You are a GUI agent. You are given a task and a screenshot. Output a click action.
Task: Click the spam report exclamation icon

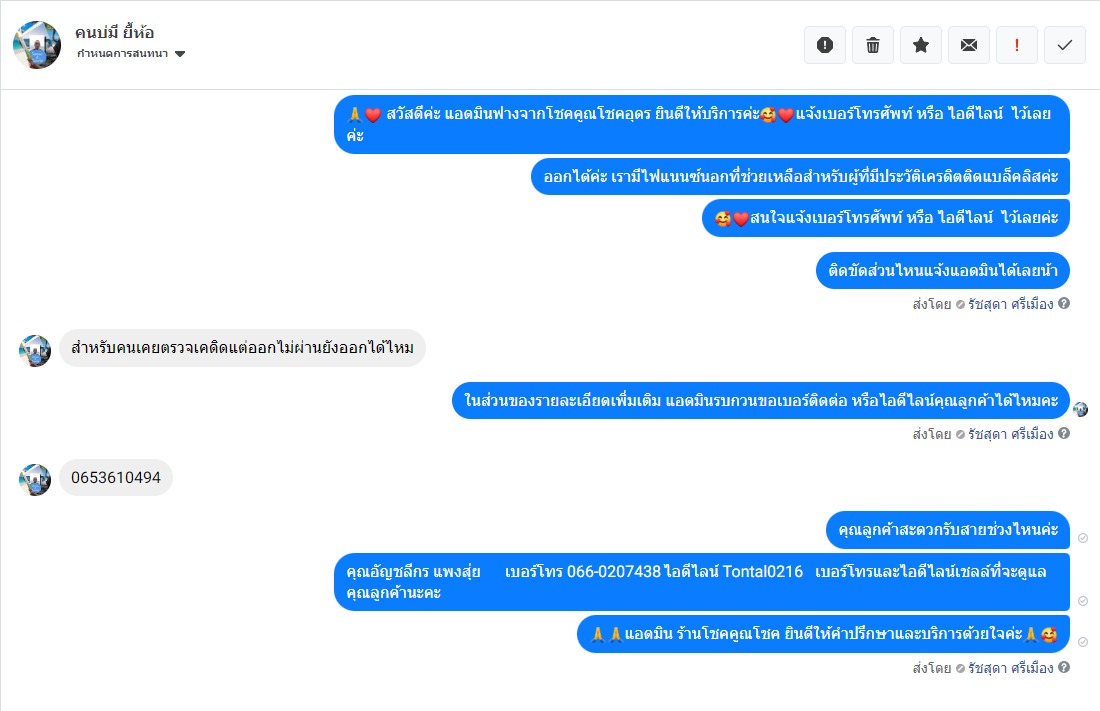pyautogui.click(x=825, y=45)
